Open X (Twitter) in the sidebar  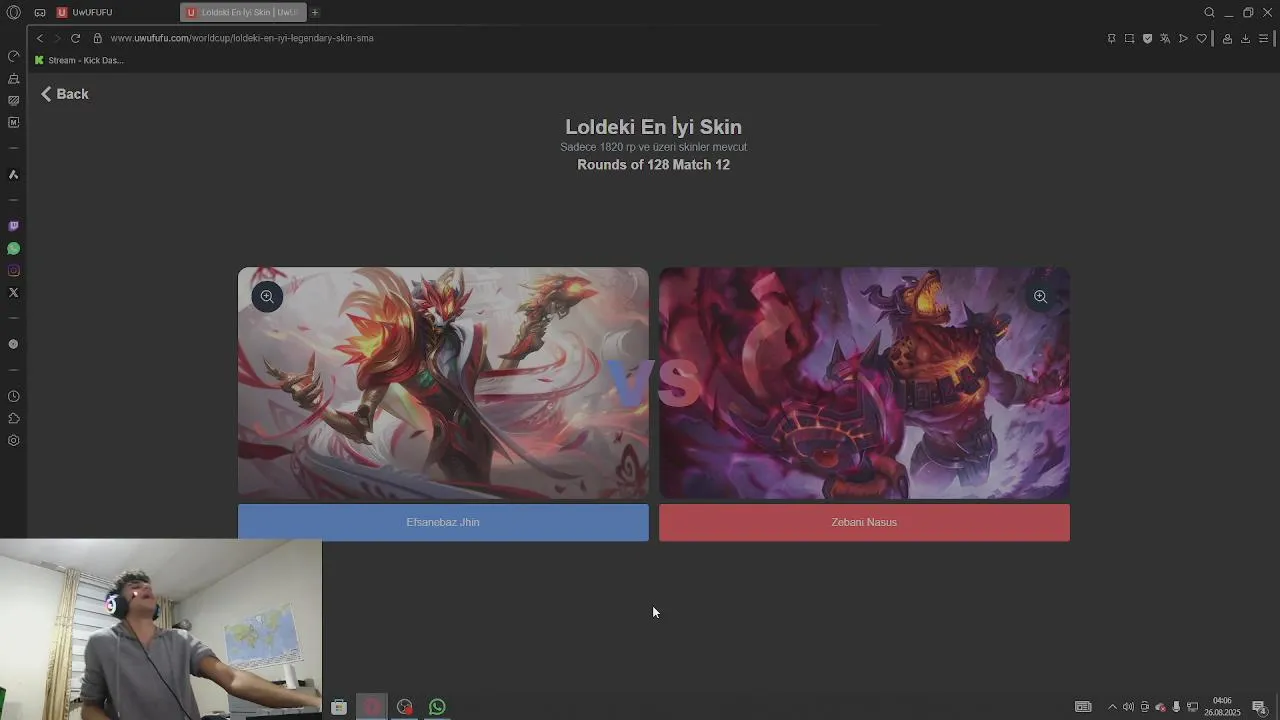point(13,292)
